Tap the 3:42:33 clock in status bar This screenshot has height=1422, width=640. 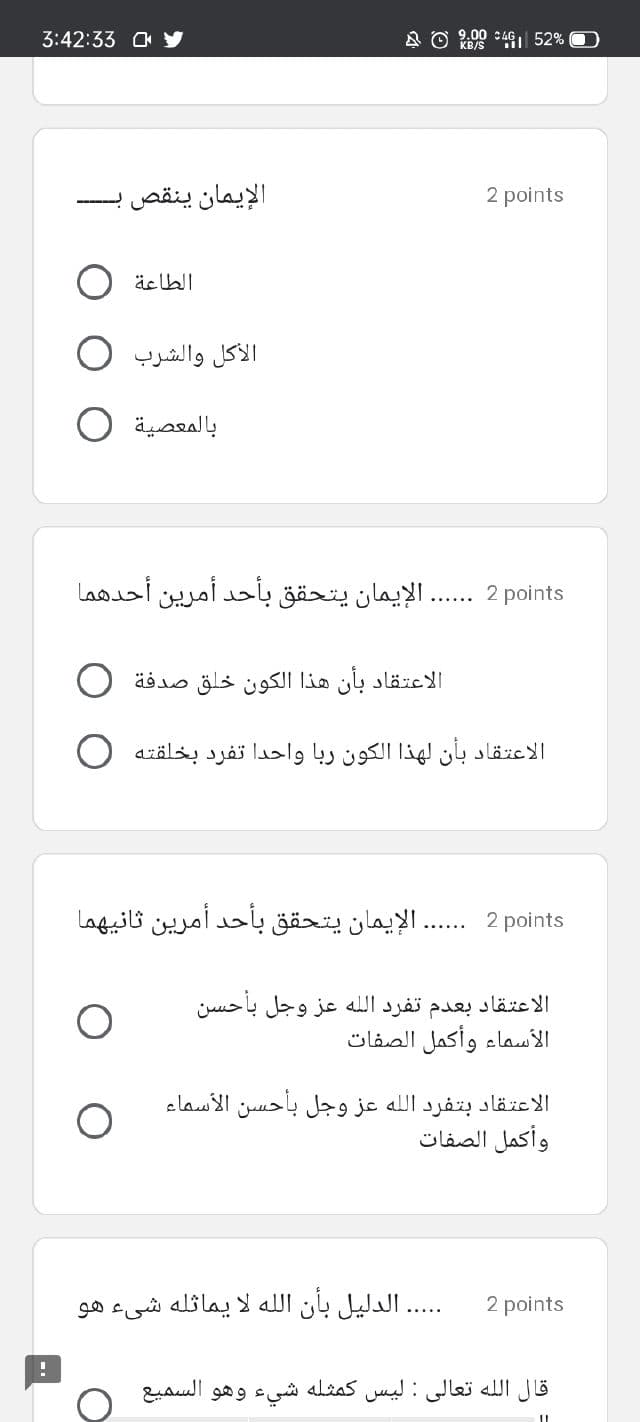pos(79,40)
